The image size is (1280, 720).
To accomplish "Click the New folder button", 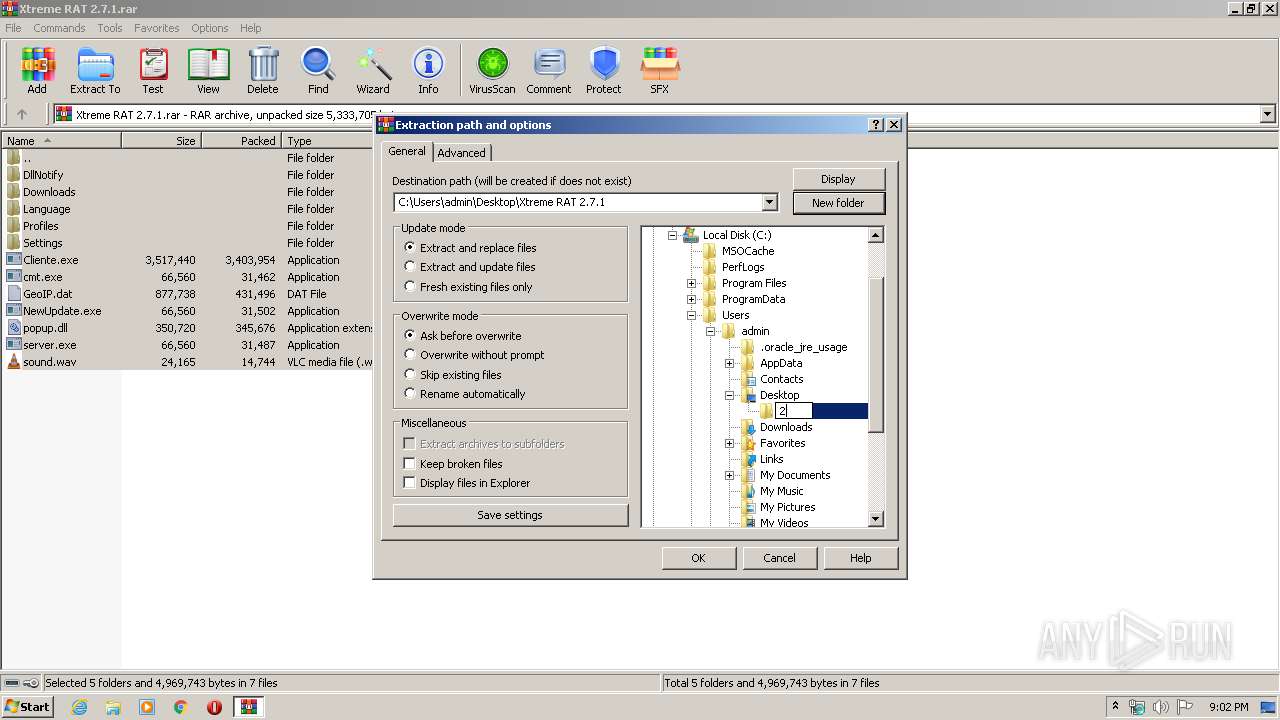I will (838, 203).
